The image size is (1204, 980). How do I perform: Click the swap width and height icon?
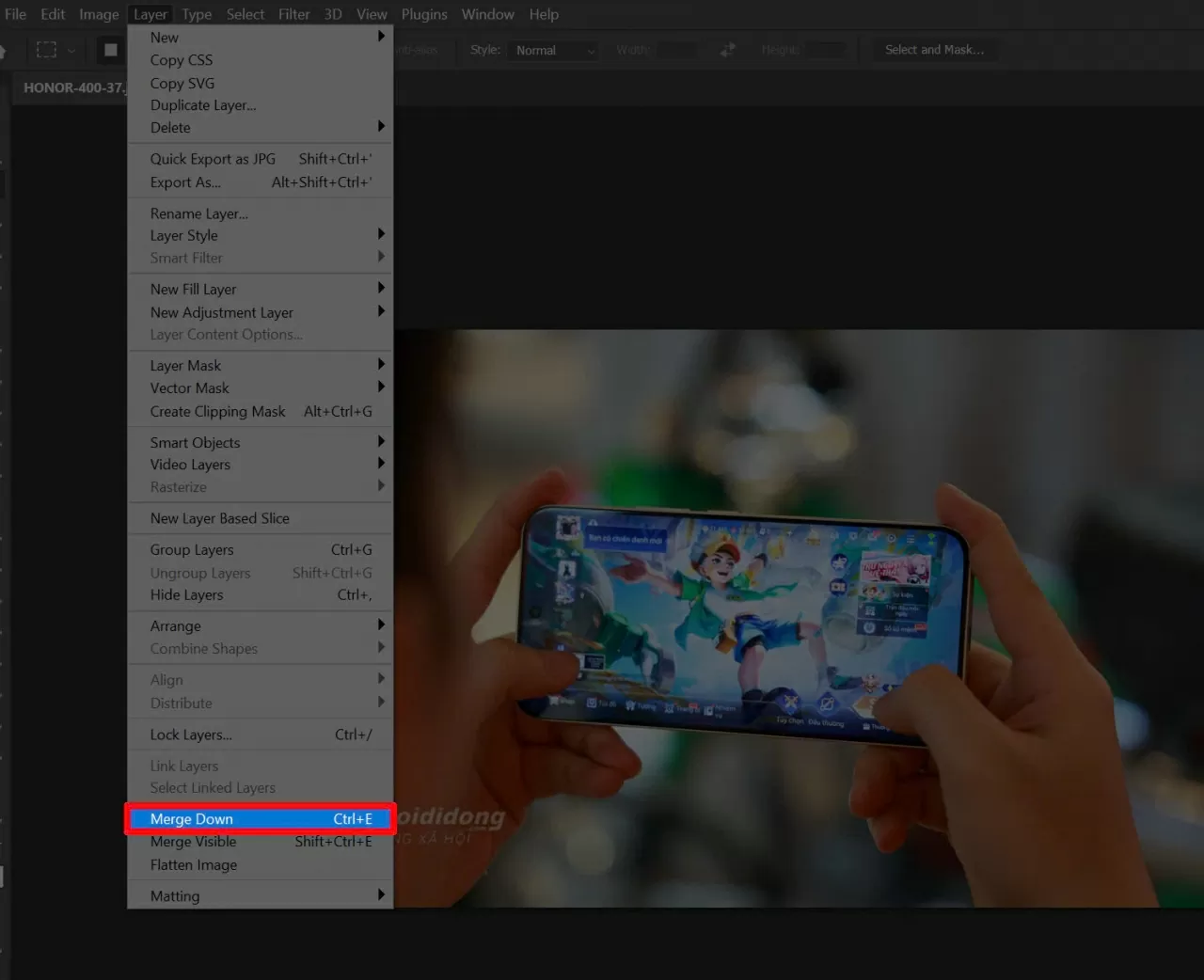727,50
